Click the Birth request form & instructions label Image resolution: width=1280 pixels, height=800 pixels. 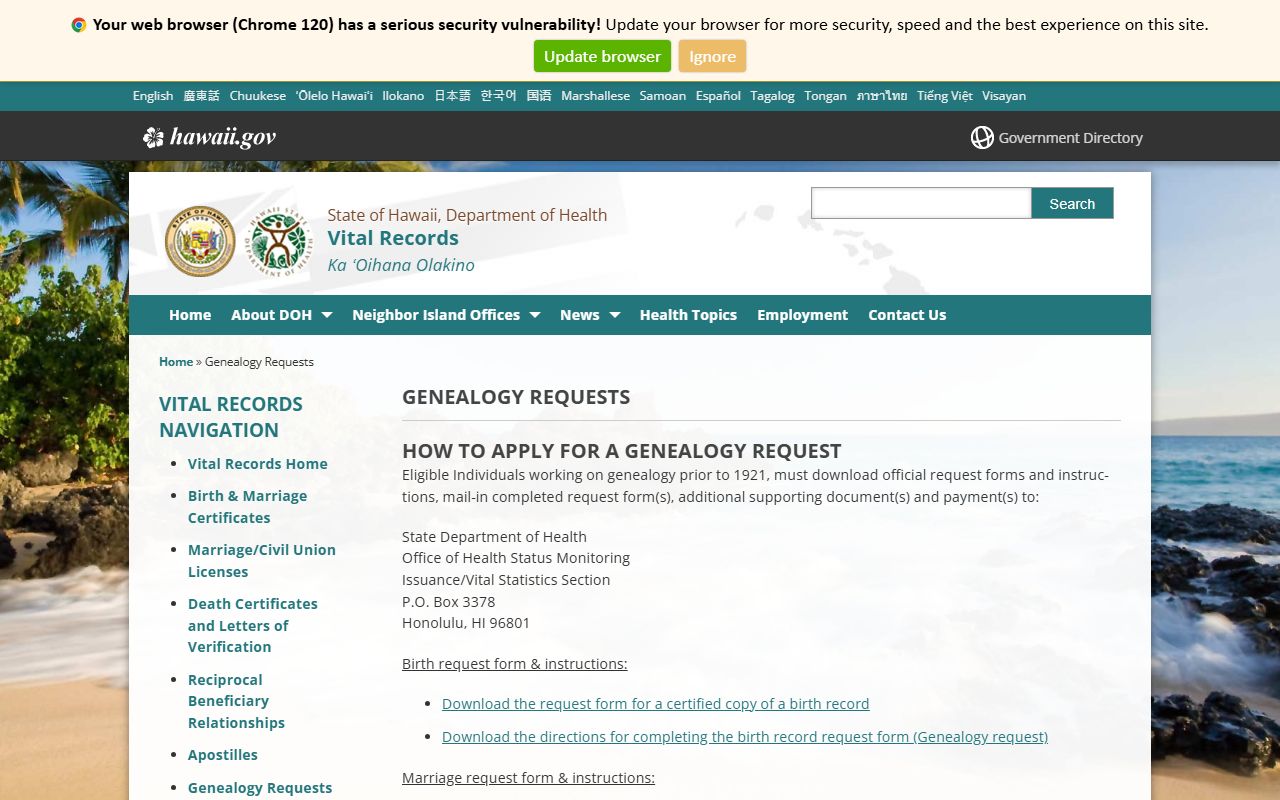pos(515,664)
